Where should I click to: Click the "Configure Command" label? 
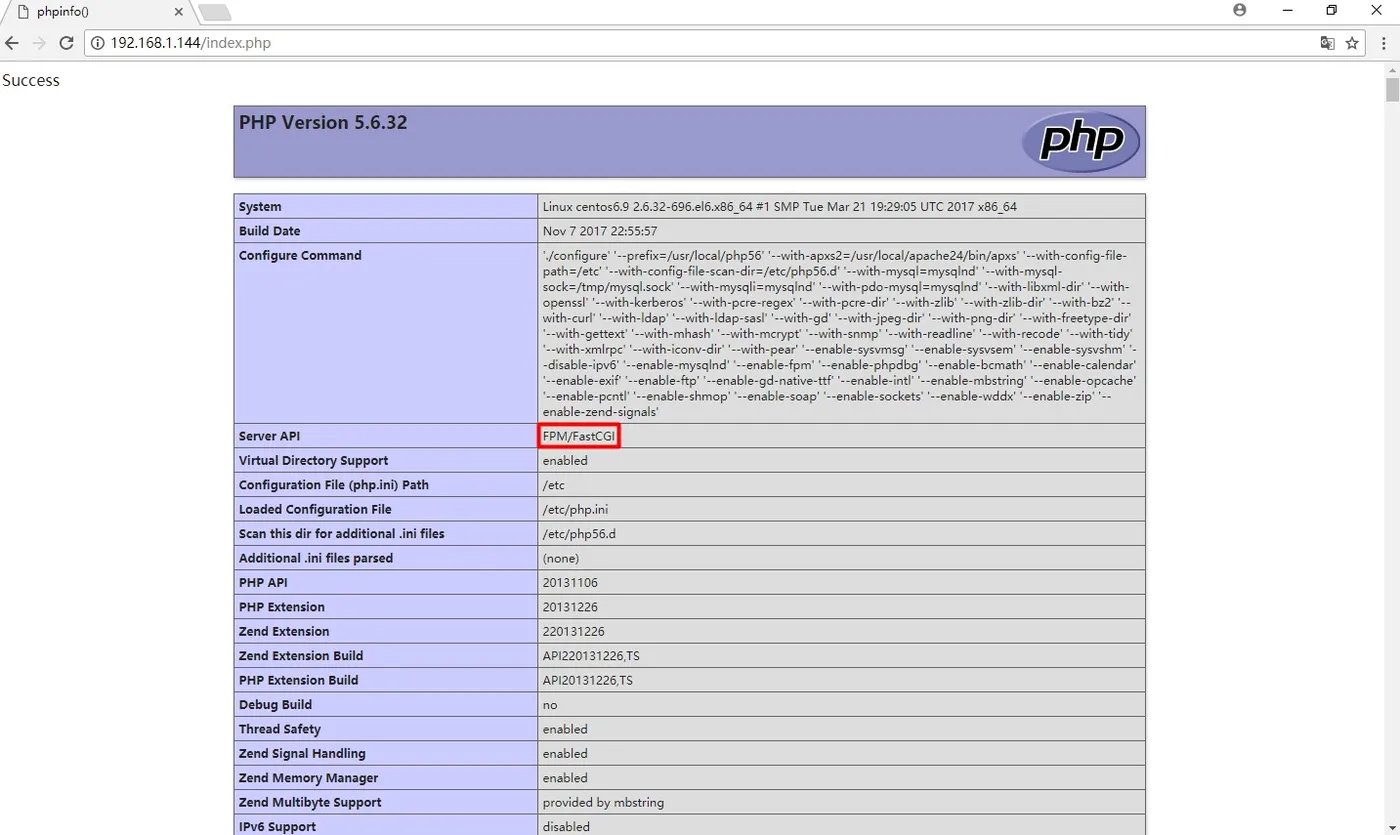pos(300,255)
